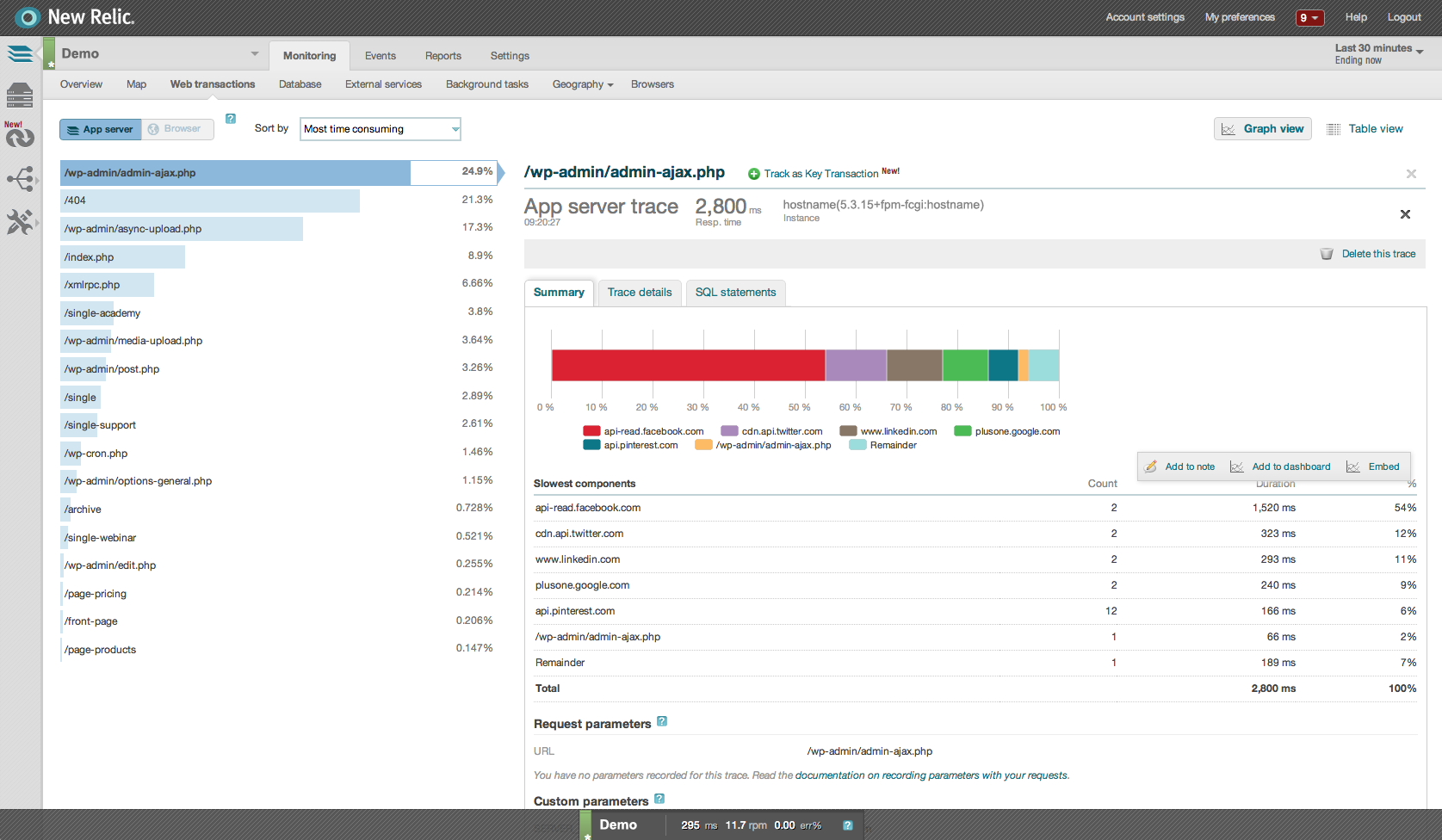Screen dimensions: 1442x840
Task: Go to Database sub-menu
Action: pos(300,84)
